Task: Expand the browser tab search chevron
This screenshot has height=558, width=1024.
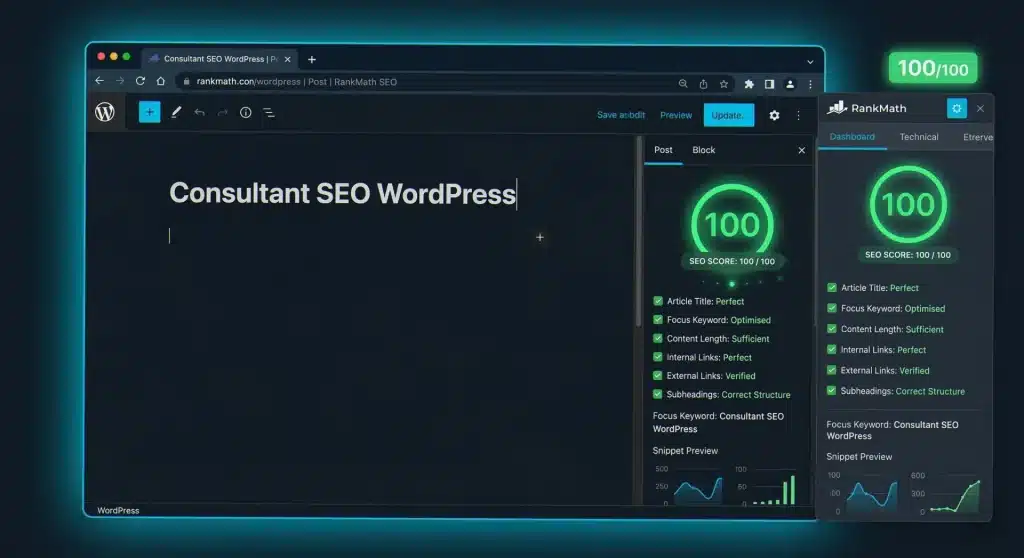Action: coord(810,62)
